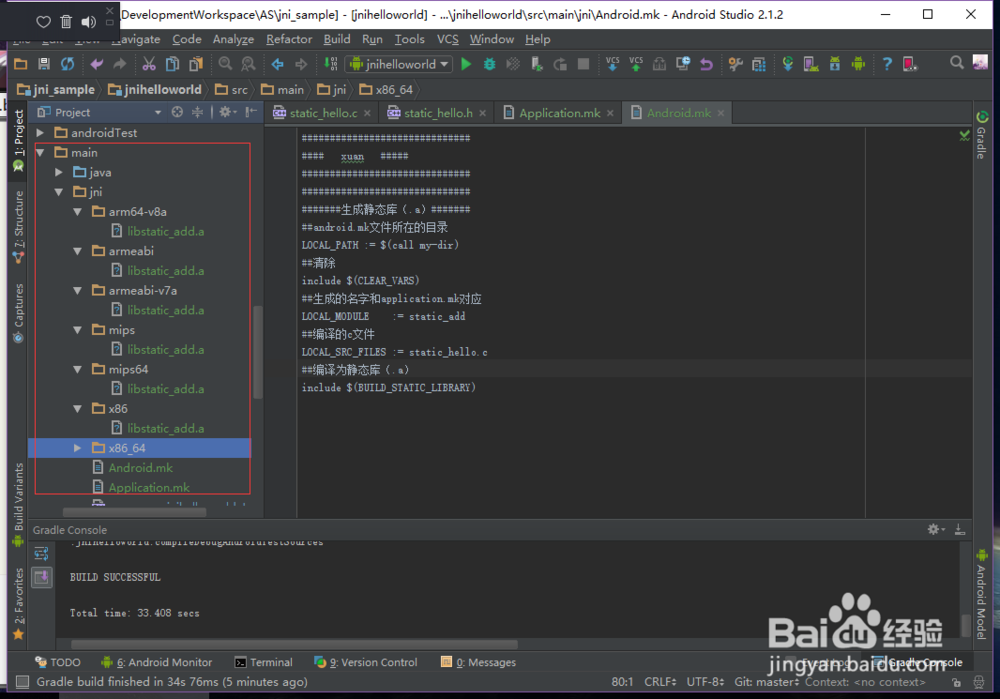Toggle soft-wrap icon in Gradle Console
Viewport: 1000px width, 699px height.
tap(41, 553)
